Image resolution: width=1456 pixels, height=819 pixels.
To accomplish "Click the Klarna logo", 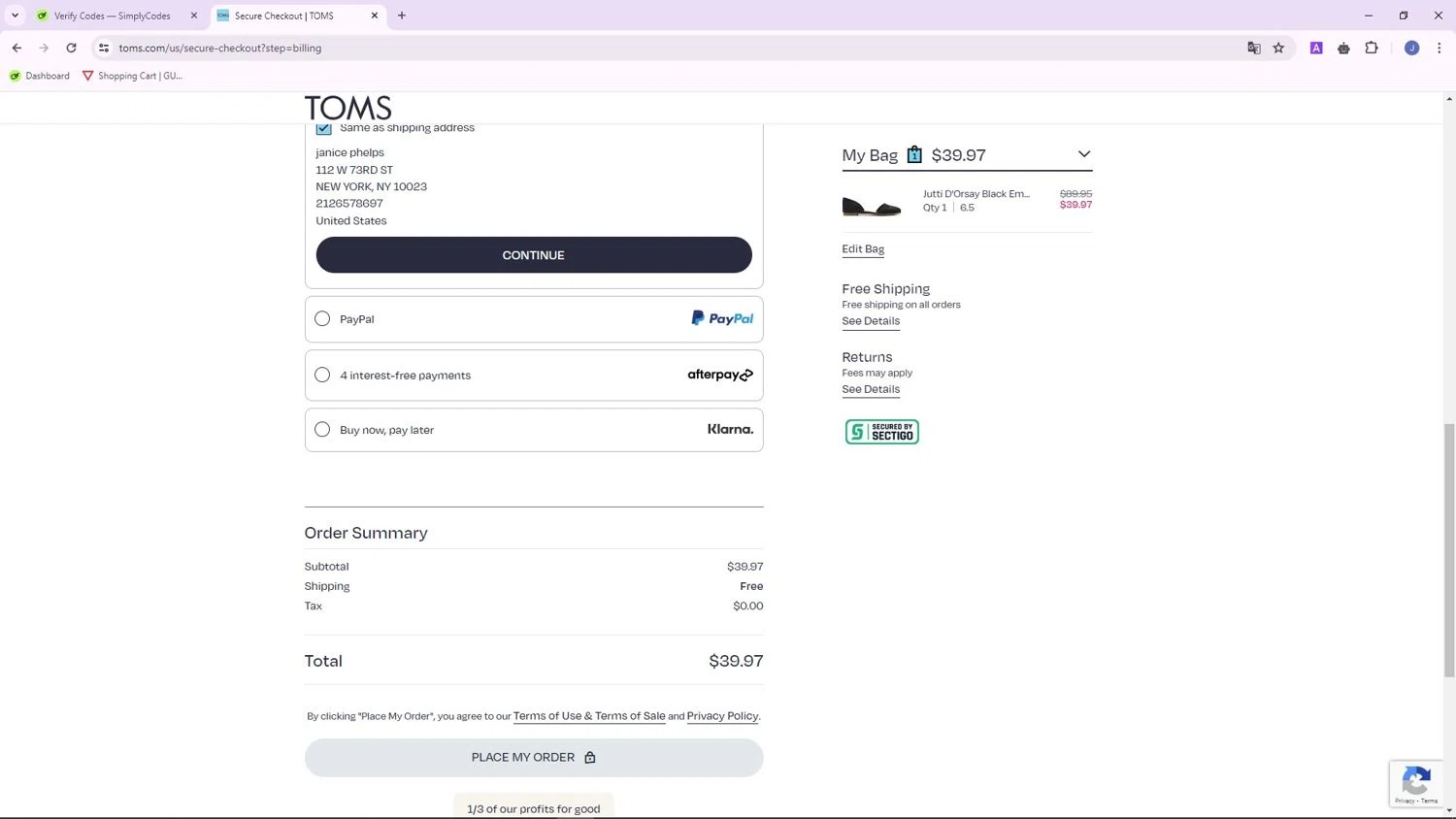I will tap(730, 429).
